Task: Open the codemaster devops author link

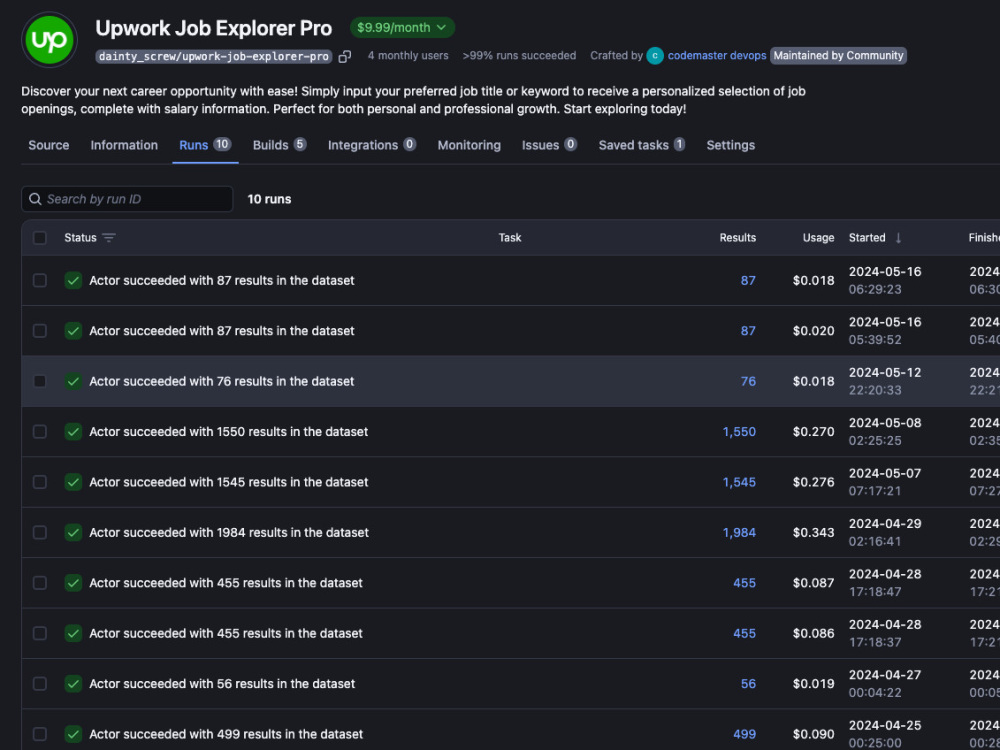Action: click(x=717, y=56)
